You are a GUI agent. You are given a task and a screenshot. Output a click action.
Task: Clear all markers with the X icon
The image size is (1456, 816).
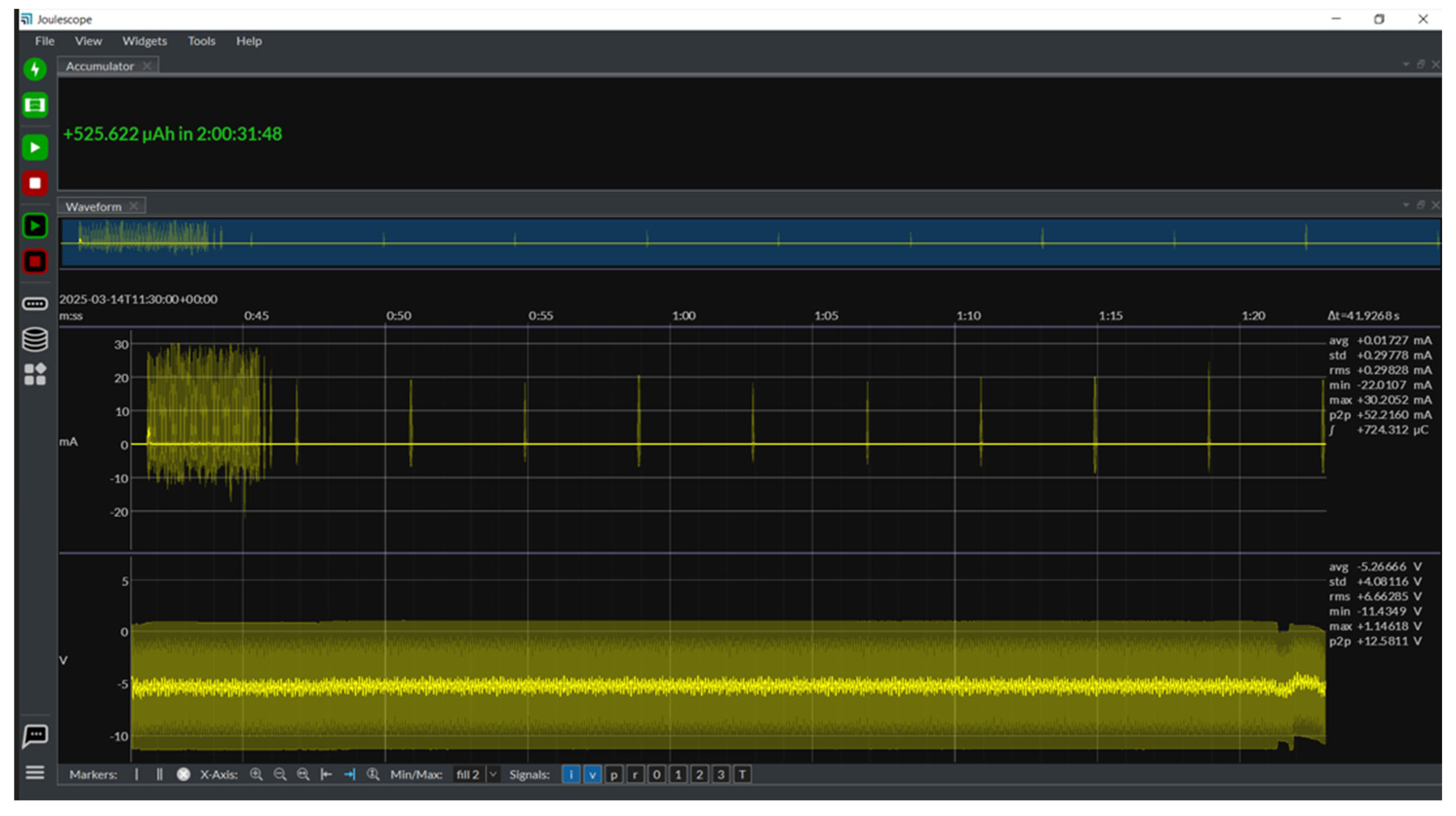(x=183, y=774)
